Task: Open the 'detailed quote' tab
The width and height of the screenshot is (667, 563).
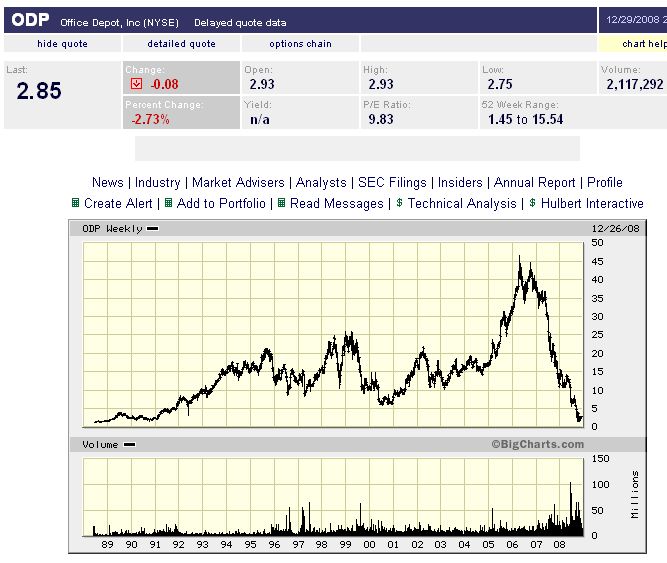Action: click(181, 44)
